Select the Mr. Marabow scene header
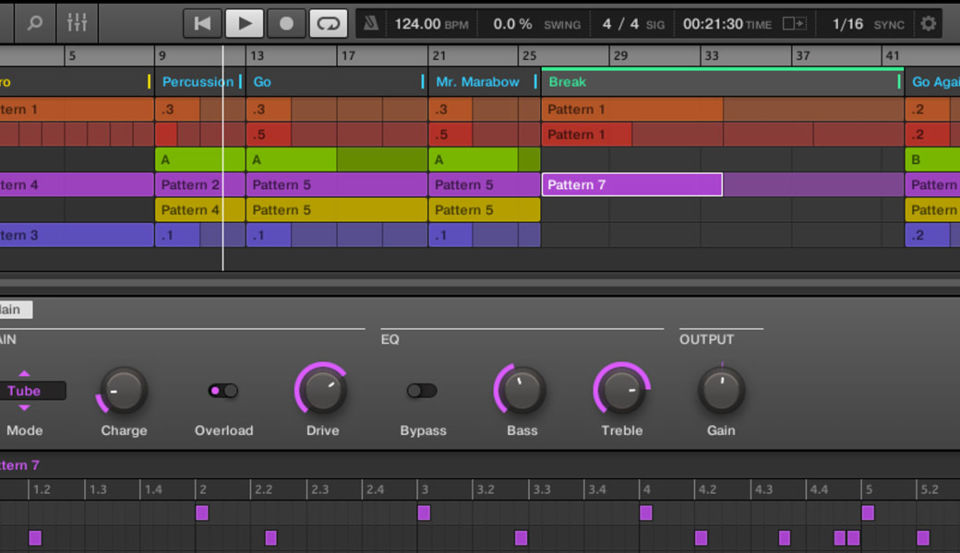Image resolution: width=960 pixels, height=553 pixels. [478, 82]
